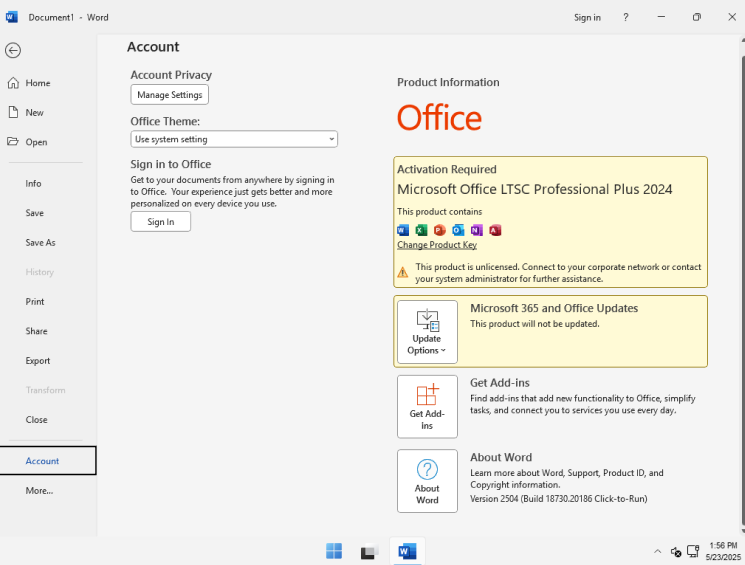The width and height of the screenshot is (745, 565).
Task: Click the Get Add-ins button
Action: pos(427,407)
